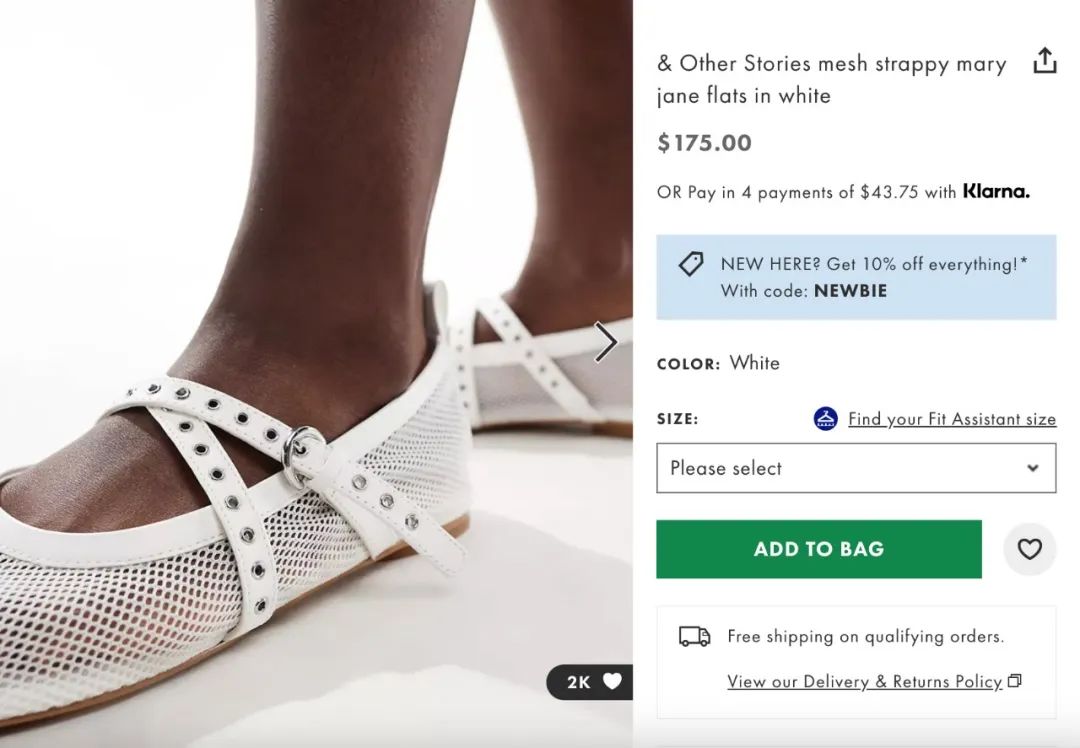
Task: Click the mesh strappy mary jane title
Action: [830, 79]
